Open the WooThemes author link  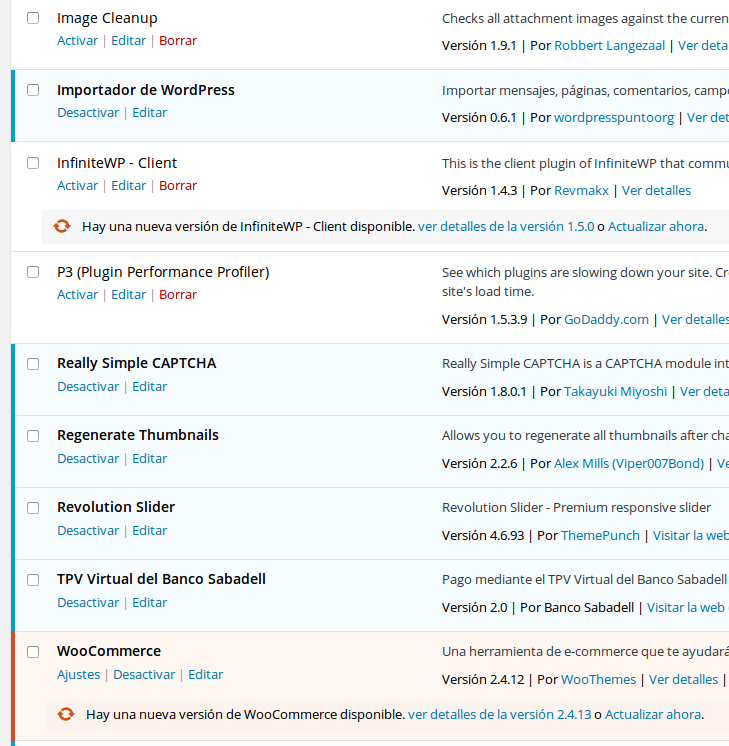coord(599,679)
